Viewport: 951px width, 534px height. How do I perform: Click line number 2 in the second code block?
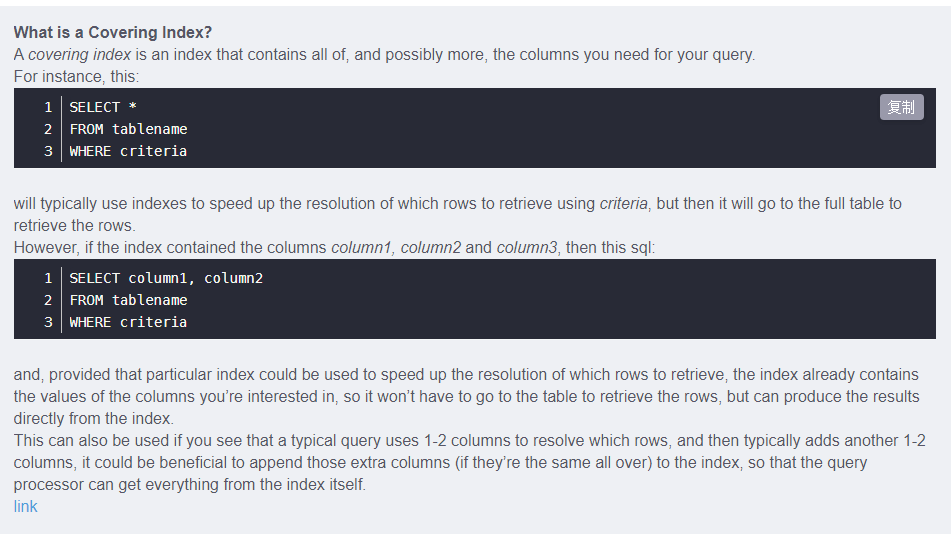point(48,300)
